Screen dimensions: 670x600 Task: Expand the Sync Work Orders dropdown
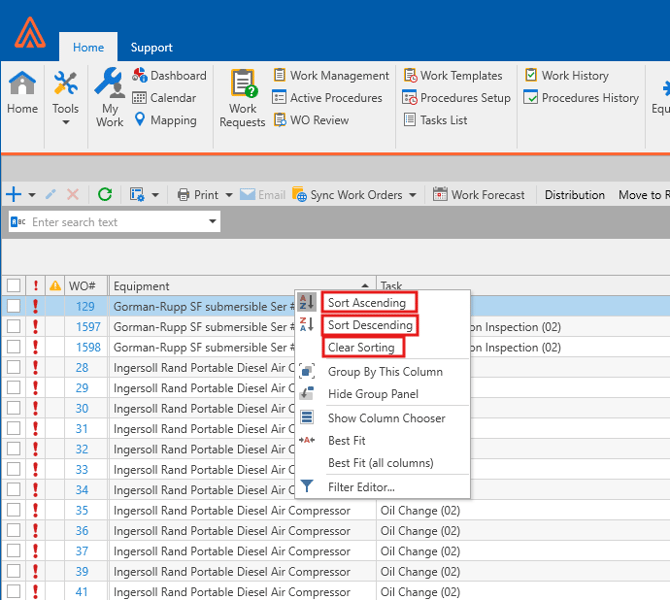(411, 195)
